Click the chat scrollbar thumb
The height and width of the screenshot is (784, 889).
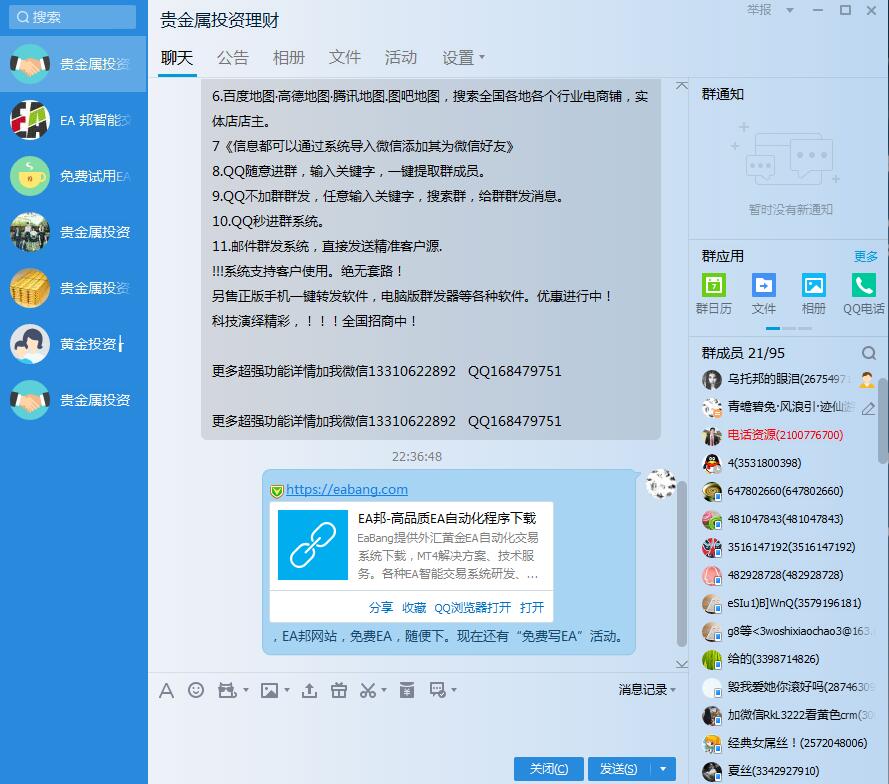pos(682,564)
